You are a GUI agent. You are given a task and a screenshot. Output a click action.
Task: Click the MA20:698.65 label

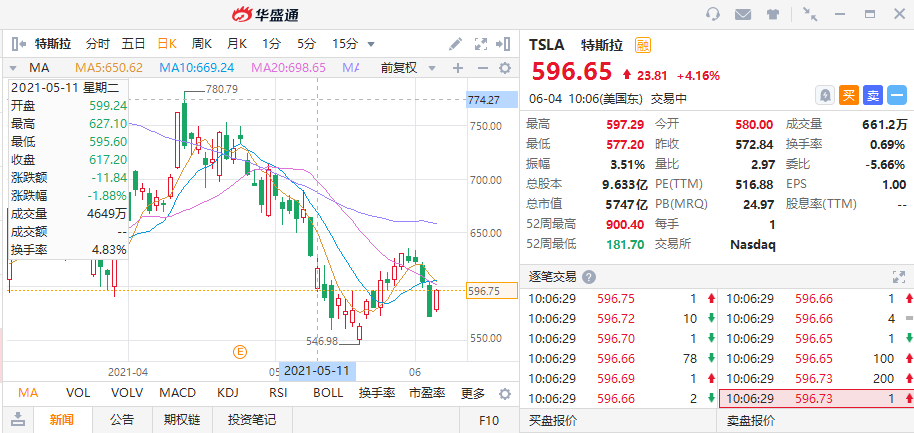click(x=289, y=68)
